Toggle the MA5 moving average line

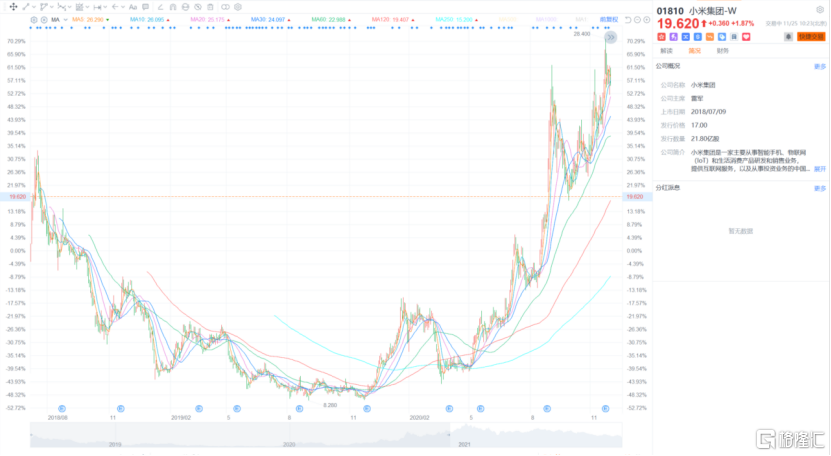(x=90, y=20)
